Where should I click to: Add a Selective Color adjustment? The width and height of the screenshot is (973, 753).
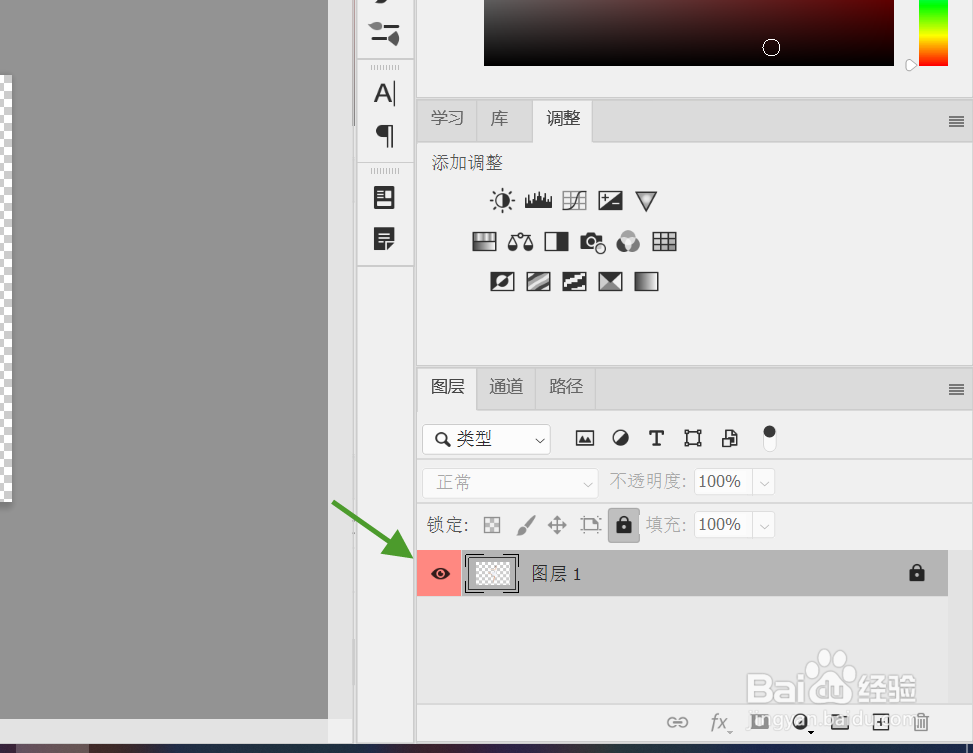coord(610,282)
